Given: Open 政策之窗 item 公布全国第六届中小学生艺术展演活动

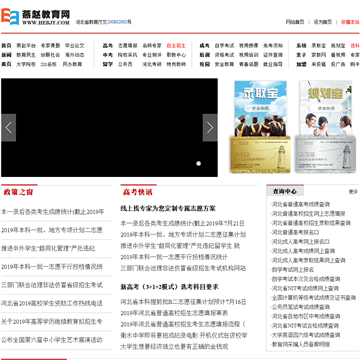Looking at the screenshot, I should coord(52,340).
